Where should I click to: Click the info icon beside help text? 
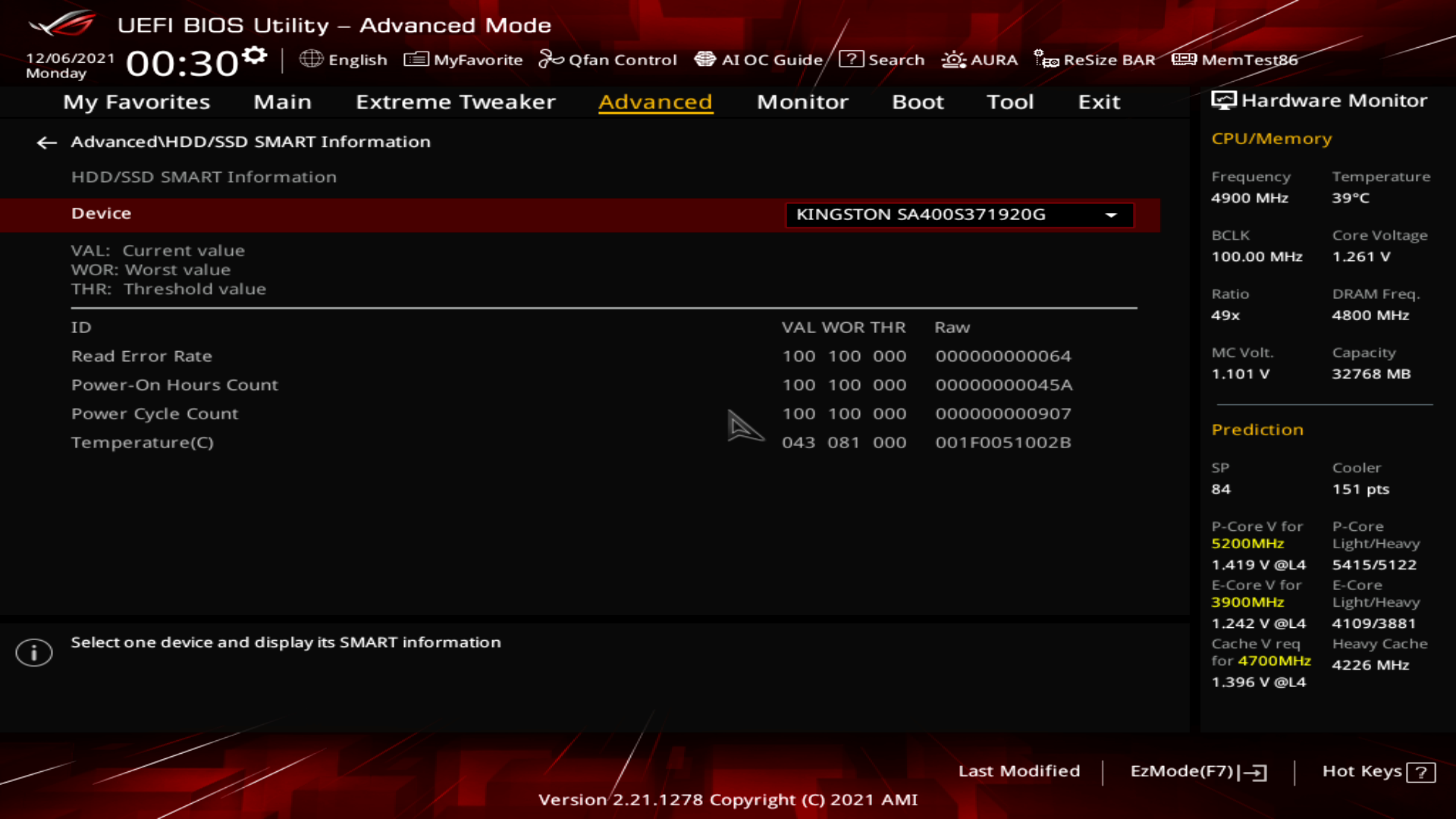click(x=34, y=652)
